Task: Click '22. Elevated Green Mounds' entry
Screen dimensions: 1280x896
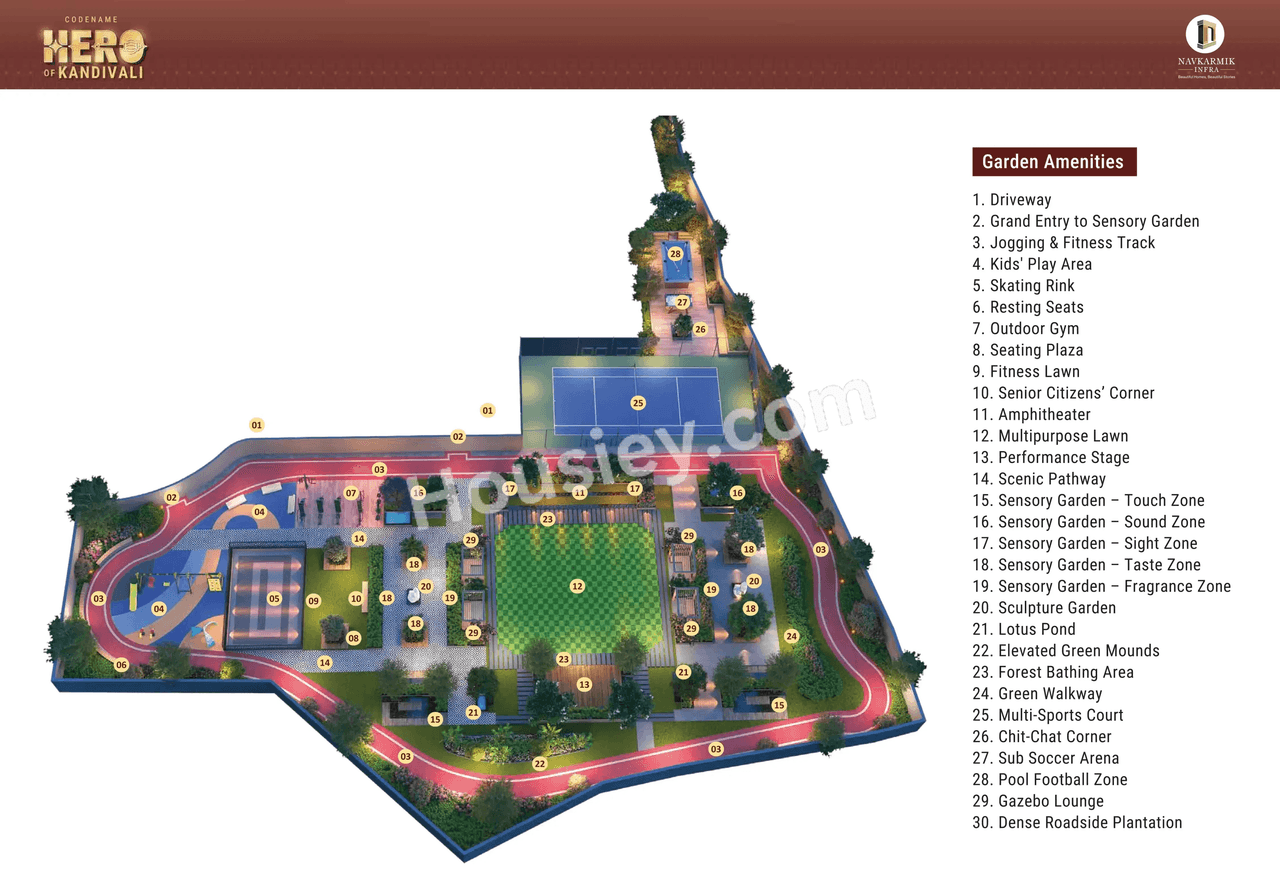Action: click(1066, 651)
